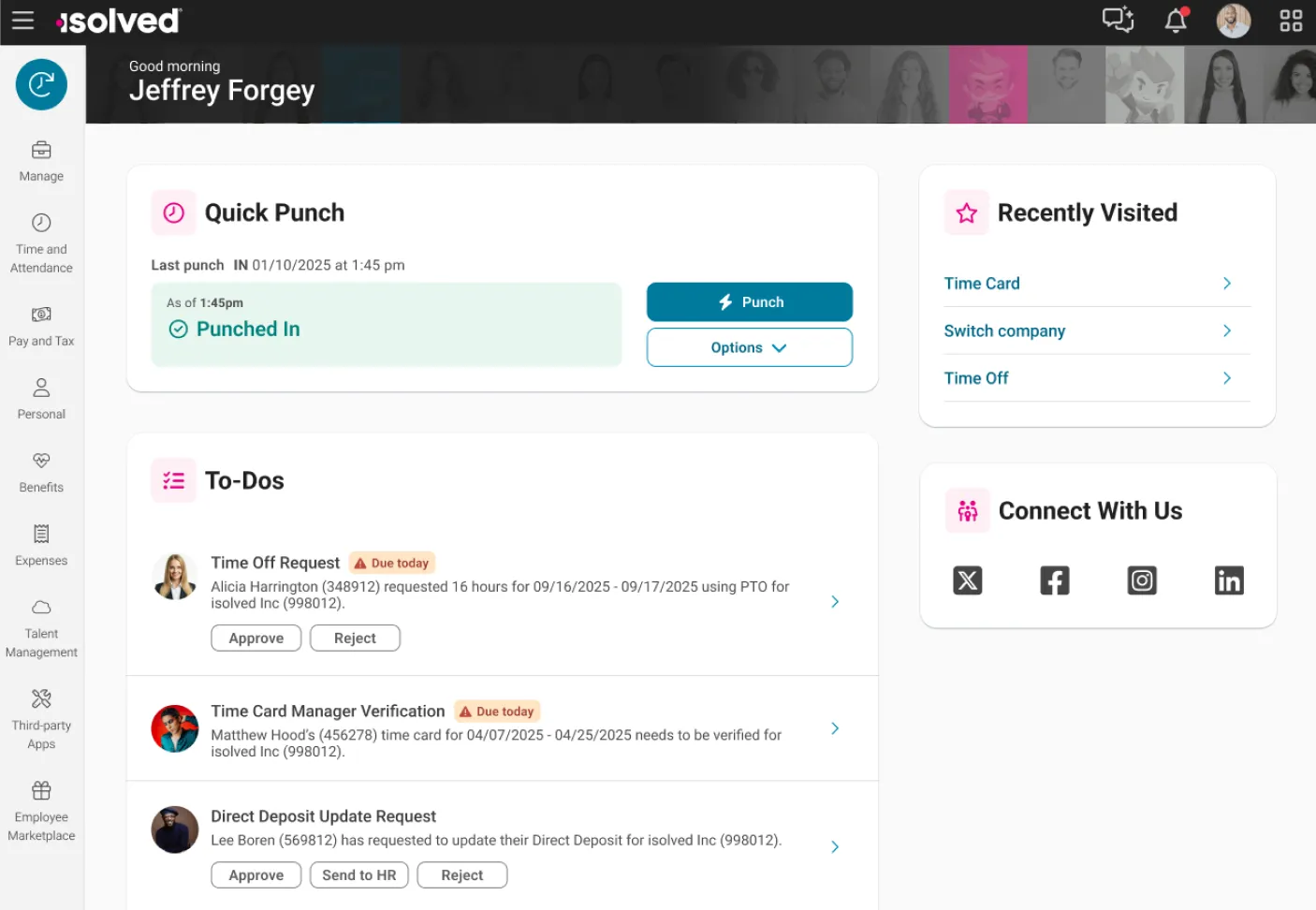Open the app grid launcher icon
1316x910 pixels.
pyautogui.click(x=1291, y=21)
